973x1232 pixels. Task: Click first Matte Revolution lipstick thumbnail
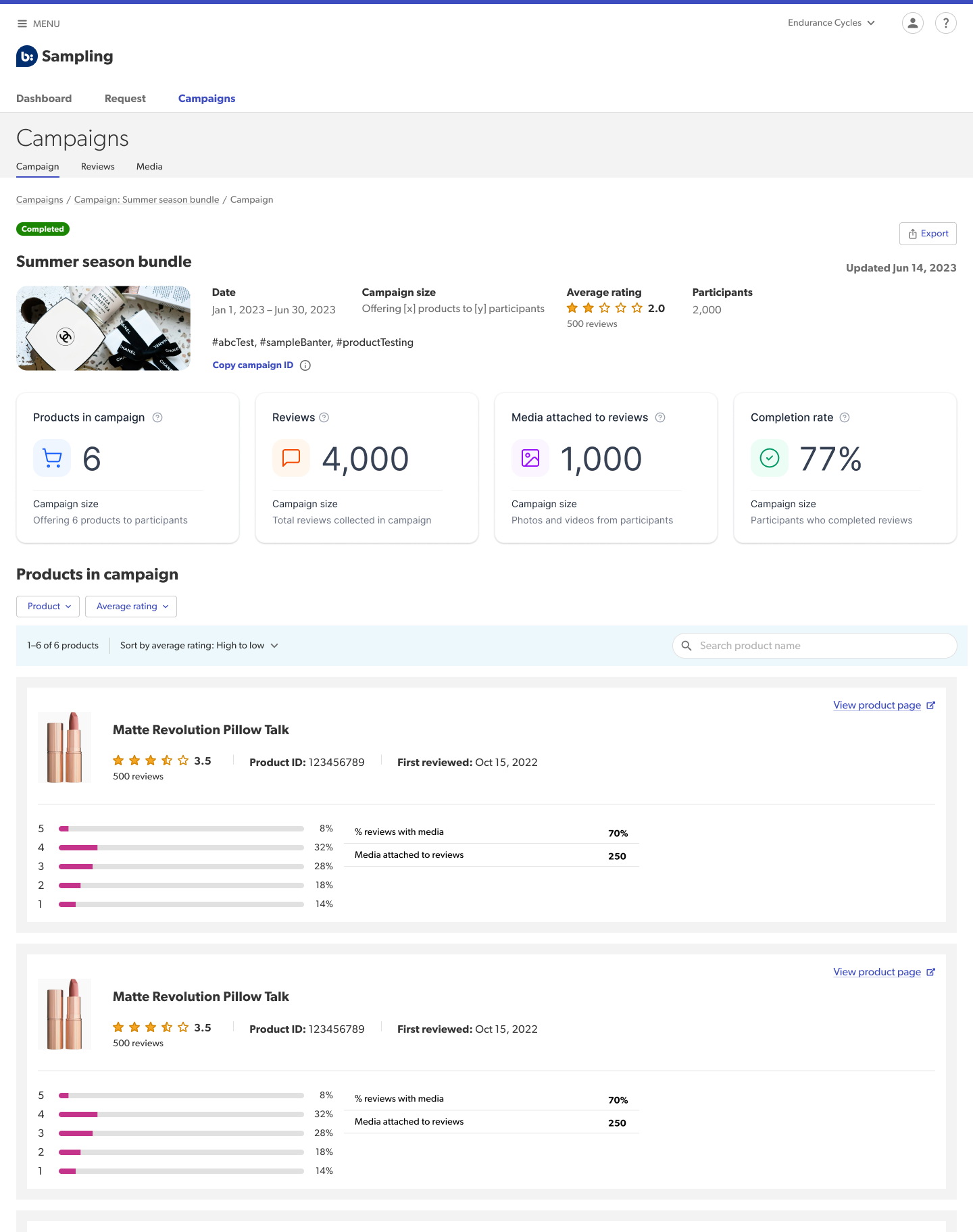click(x=64, y=747)
